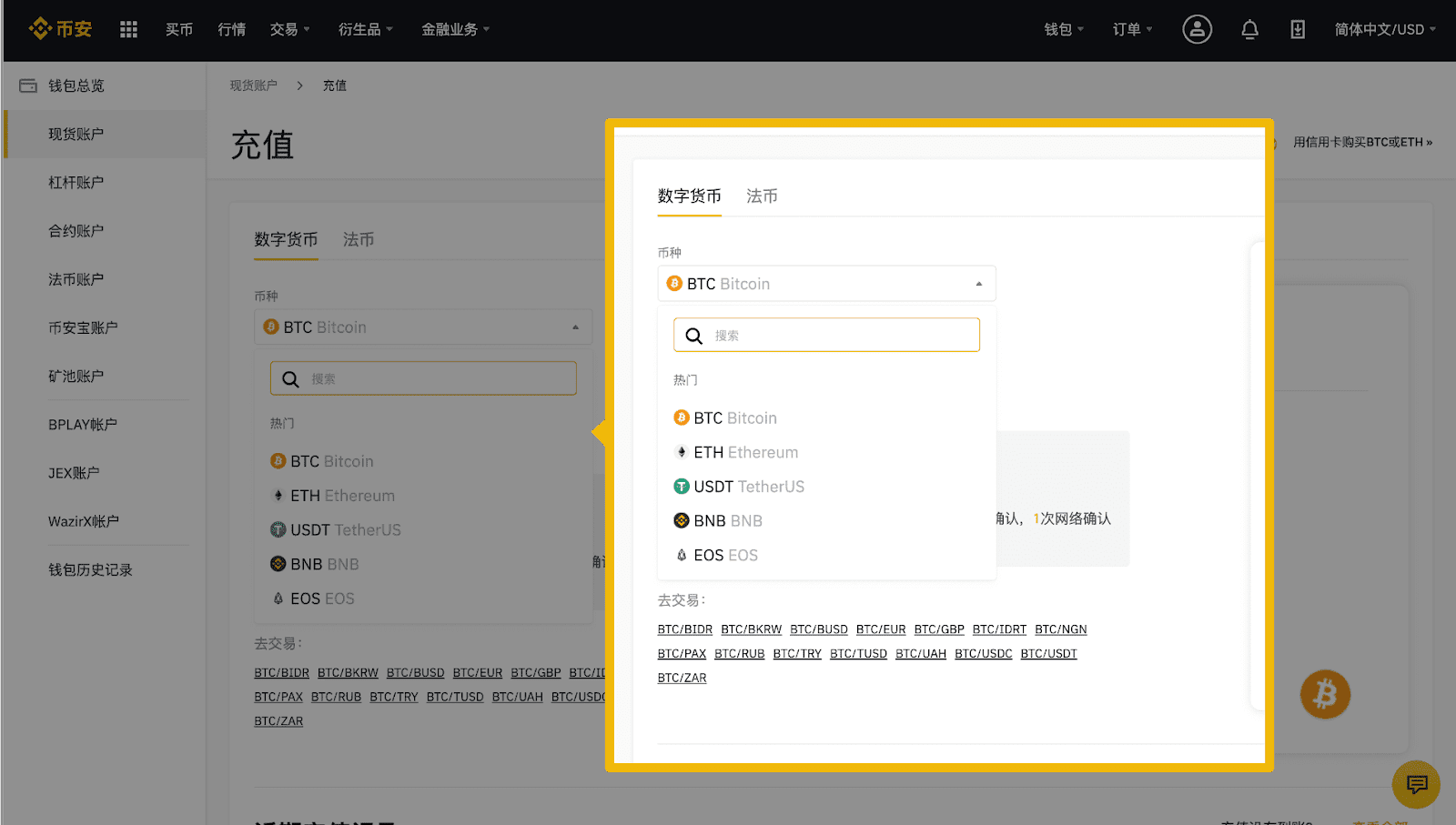Click BTC/TRY pair on the underlying page

pyautogui.click(x=393, y=697)
